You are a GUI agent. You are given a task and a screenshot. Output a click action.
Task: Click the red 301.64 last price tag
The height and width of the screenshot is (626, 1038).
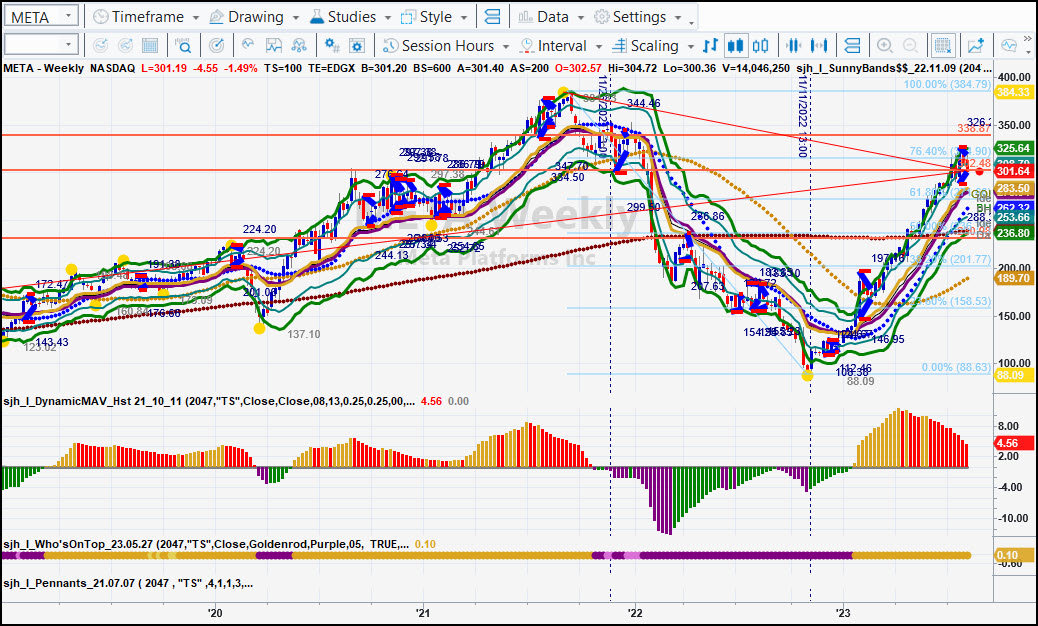pyautogui.click(x=1014, y=171)
